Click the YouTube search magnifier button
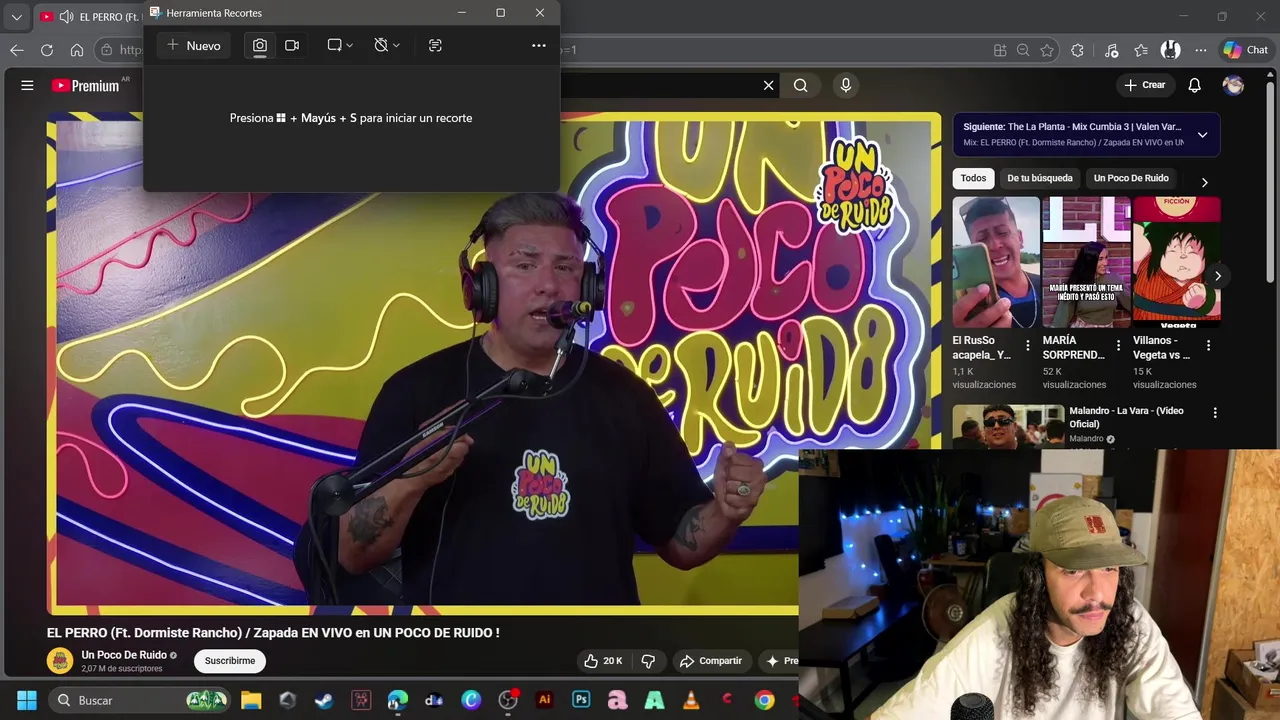Image resolution: width=1280 pixels, height=720 pixels. click(x=801, y=85)
